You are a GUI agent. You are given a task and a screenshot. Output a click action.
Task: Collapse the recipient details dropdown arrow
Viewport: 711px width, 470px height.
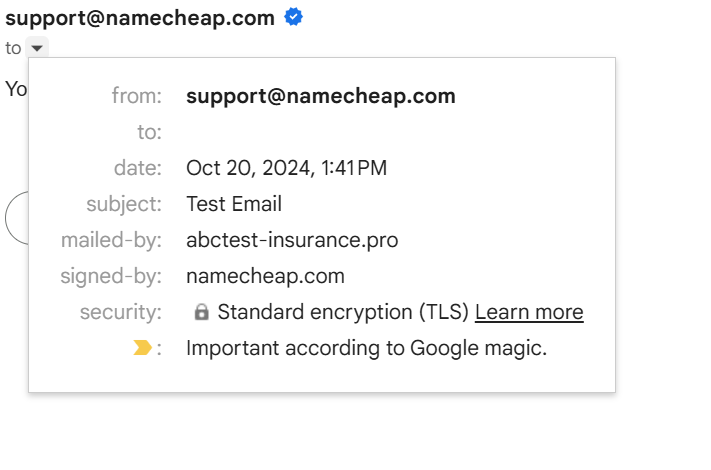point(36,48)
